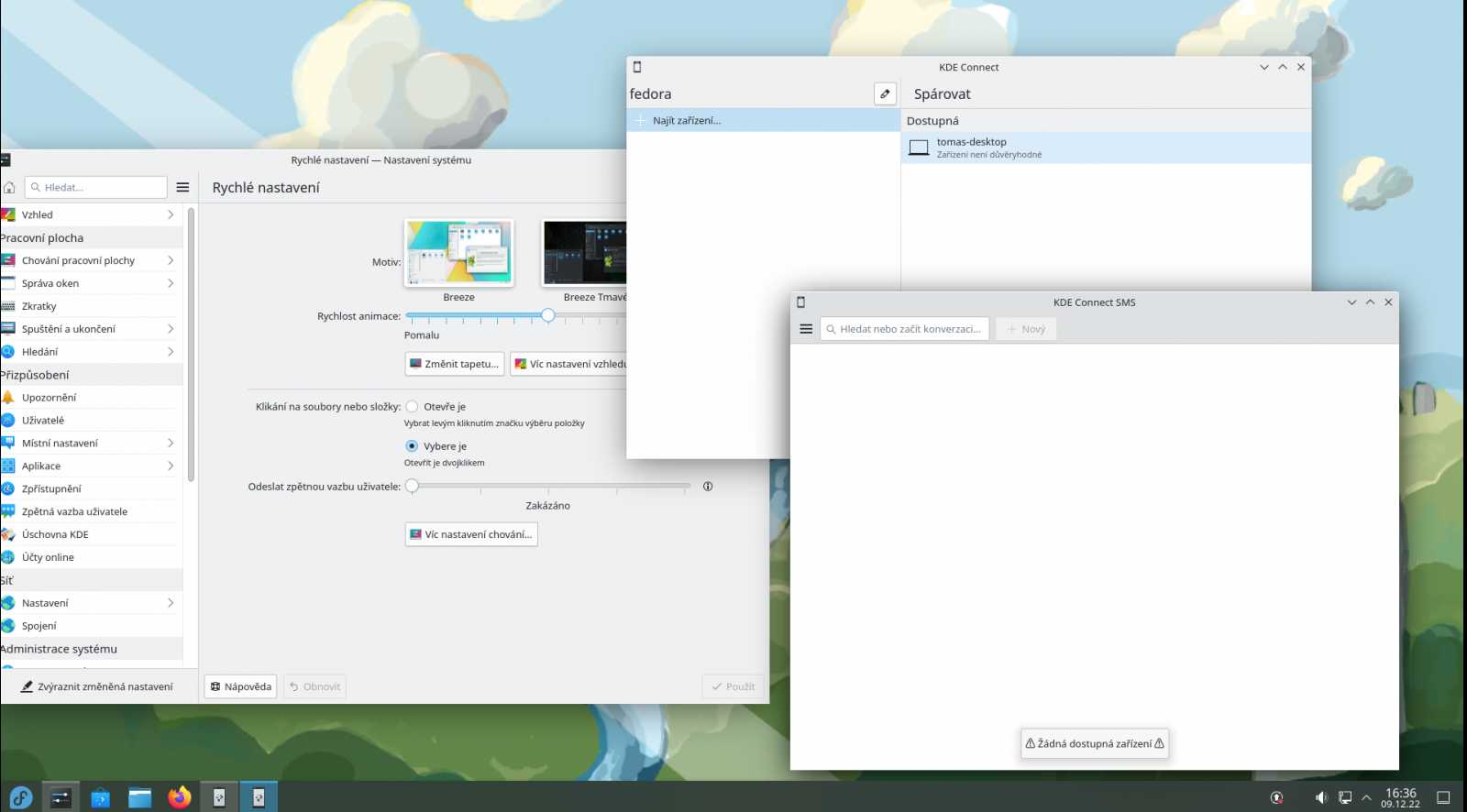1467x812 pixels.
Task: Open the Zkratky settings item
Action: tap(90, 306)
